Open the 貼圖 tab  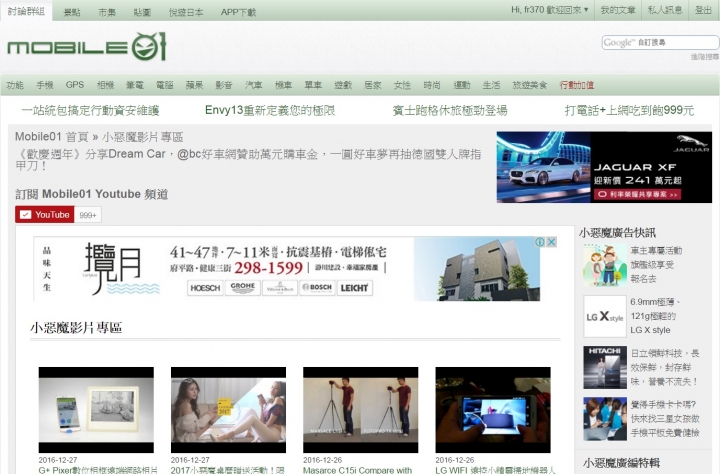pos(142,12)
